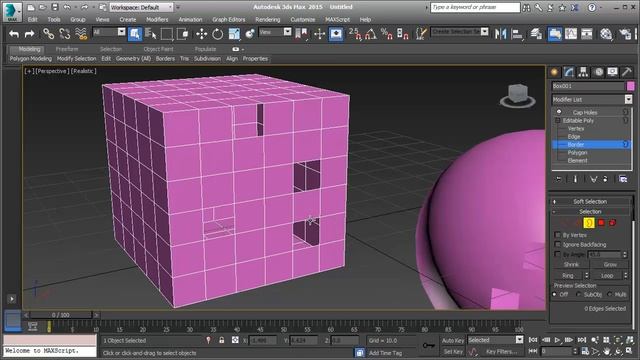Viewport: 640px width, 360px height.
Task: Click the Shrink selection button
Action: pyautogui.click(x=571, y=264)
